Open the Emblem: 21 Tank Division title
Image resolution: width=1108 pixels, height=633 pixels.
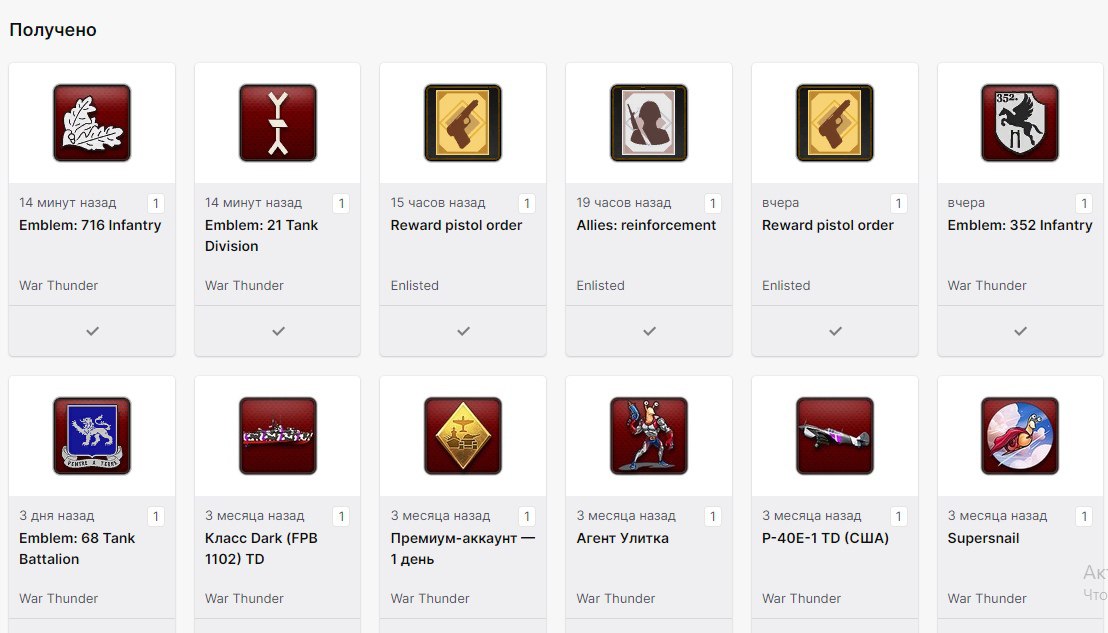tap(261, 235)
